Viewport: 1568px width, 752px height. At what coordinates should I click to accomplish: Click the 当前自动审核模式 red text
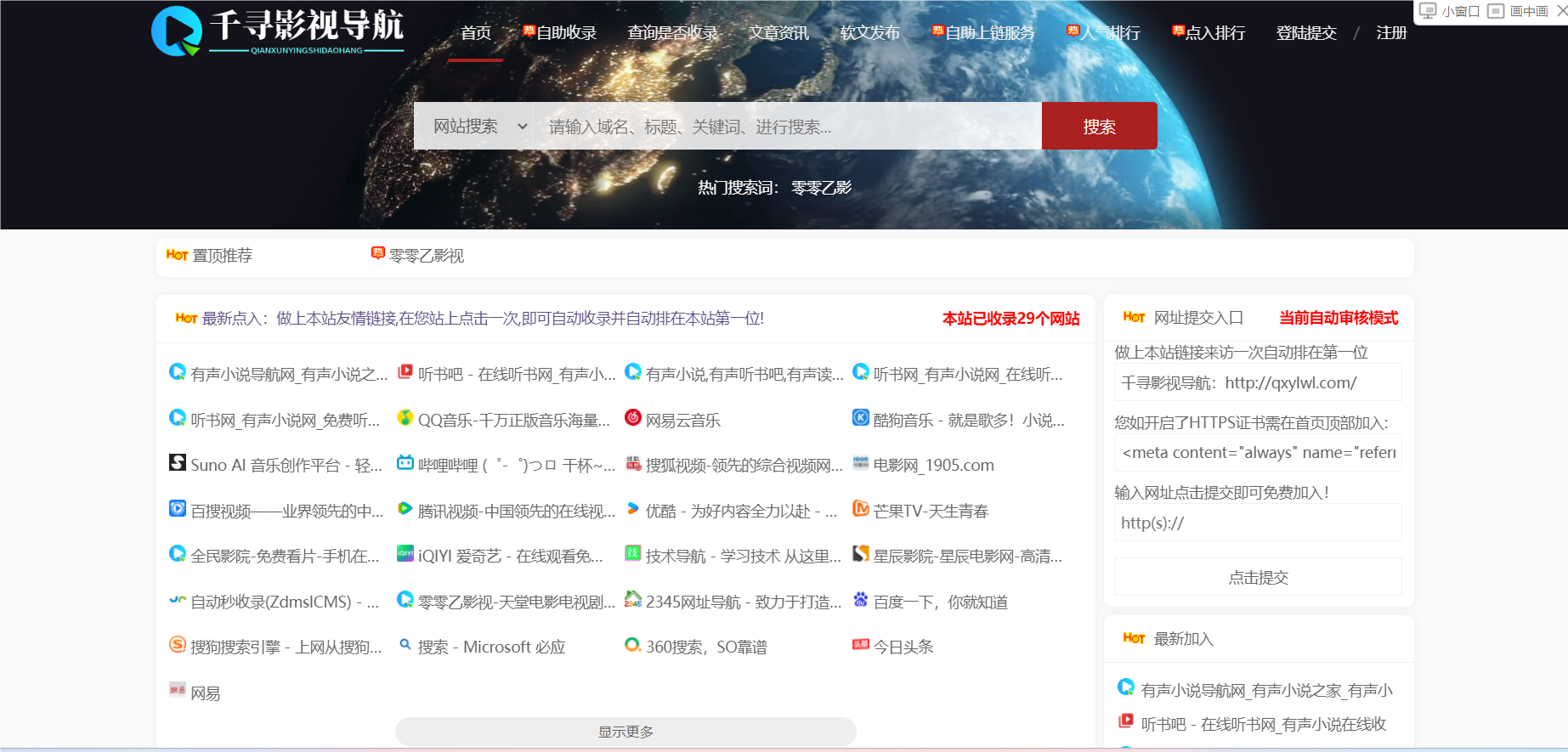(1339, 318)
